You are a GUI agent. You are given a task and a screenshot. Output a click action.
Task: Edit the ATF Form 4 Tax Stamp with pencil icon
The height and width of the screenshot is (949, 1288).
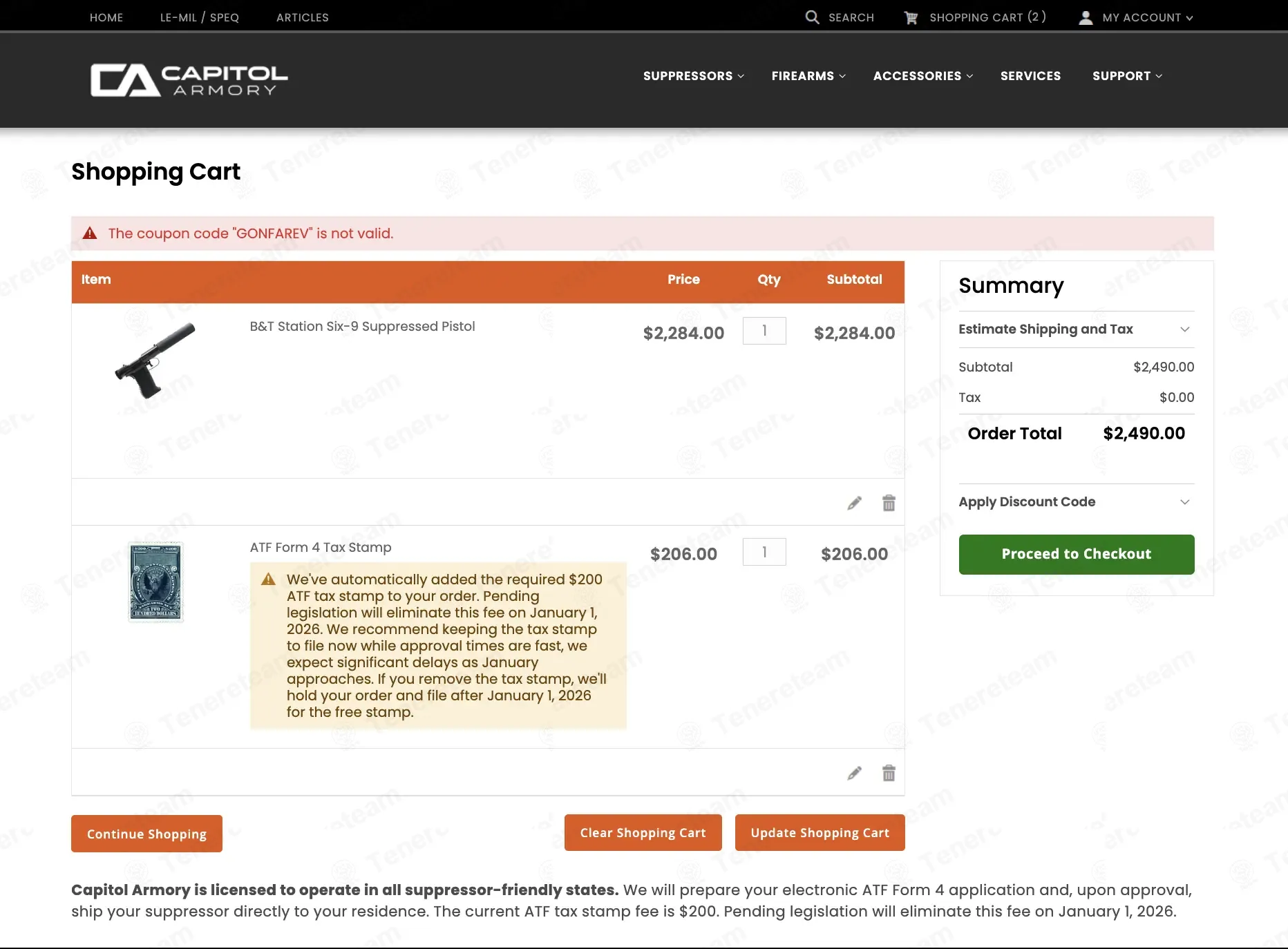[854, 774]
